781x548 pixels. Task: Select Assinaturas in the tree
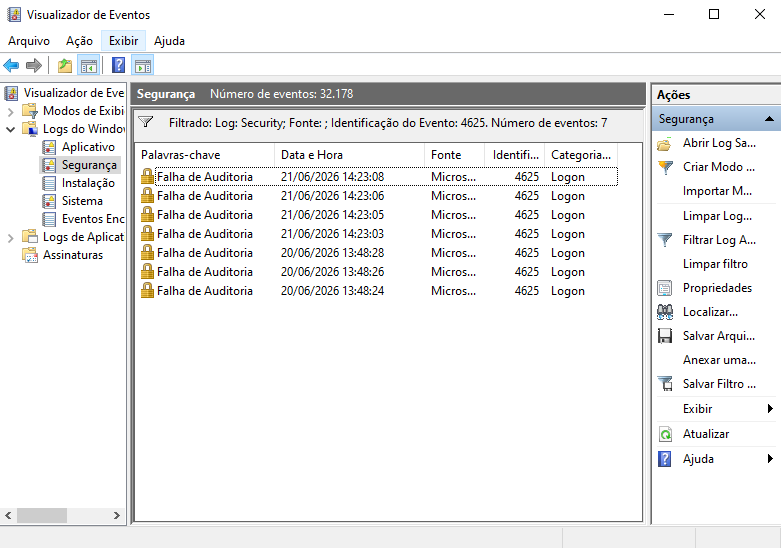pos(73,255)
